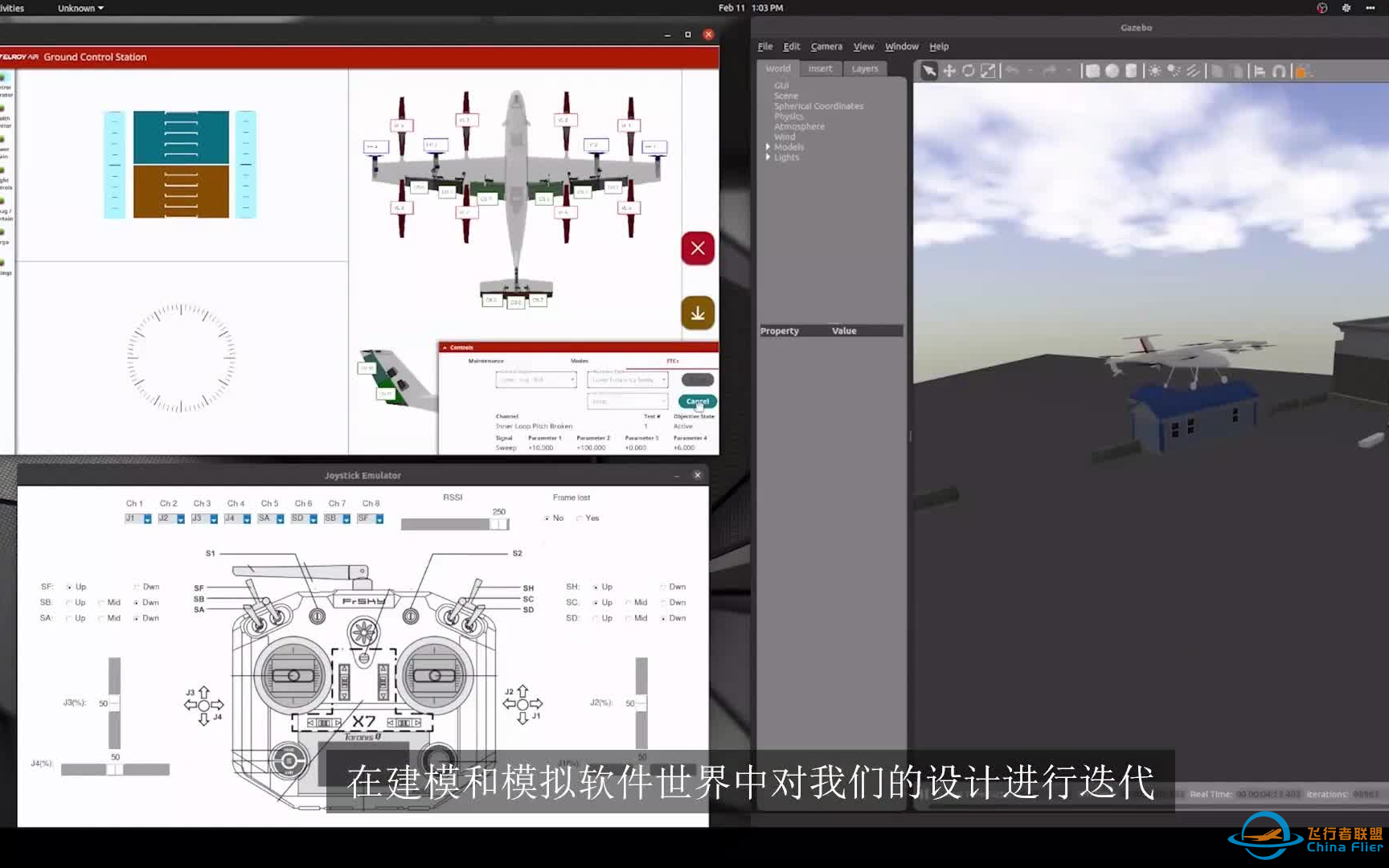1389x868 pixels.
Task: Add a directional light in Gazebo
Action: (x=1193, y=71)
